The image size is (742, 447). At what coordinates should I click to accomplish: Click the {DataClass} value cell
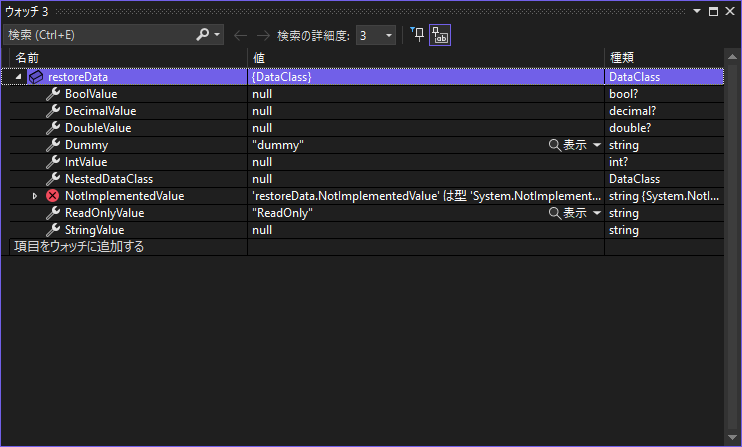[426, 77]
